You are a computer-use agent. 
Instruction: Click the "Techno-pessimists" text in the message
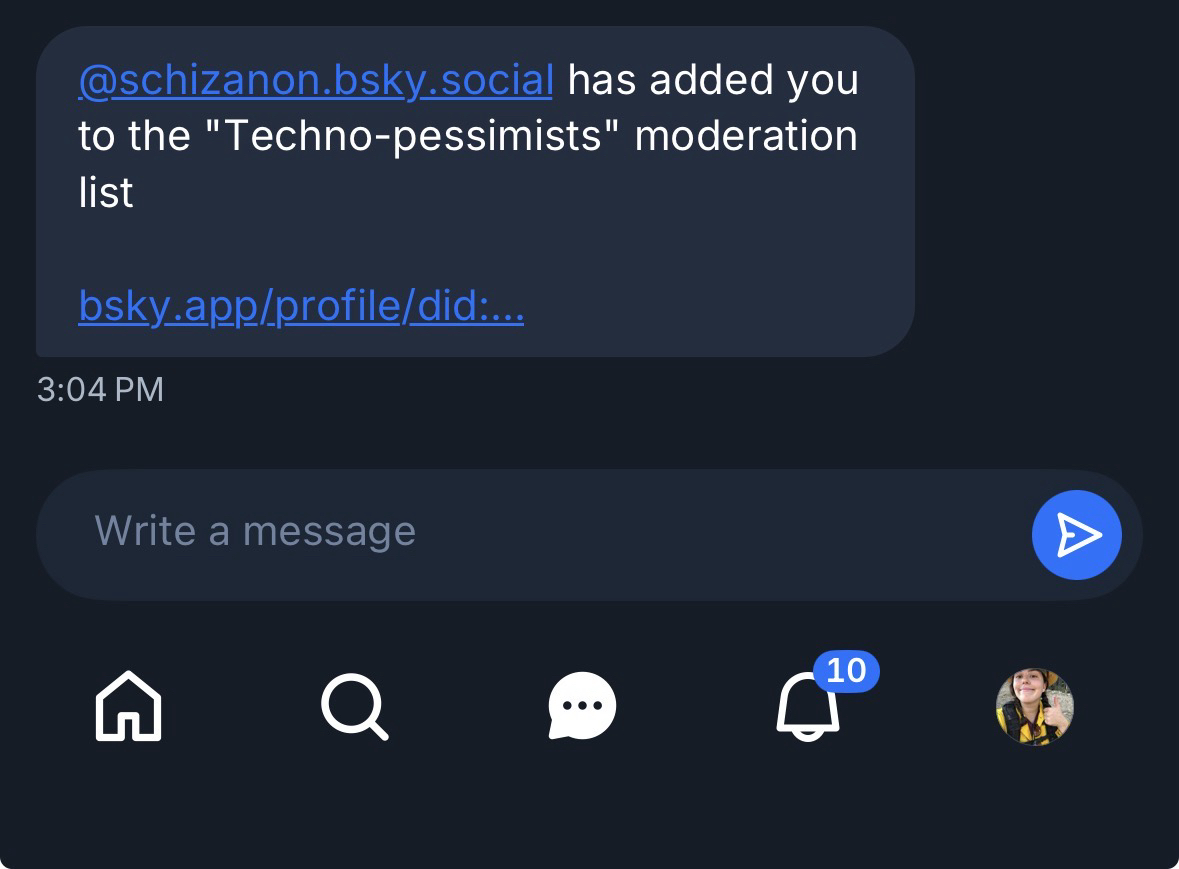click(x=412, y=136)
